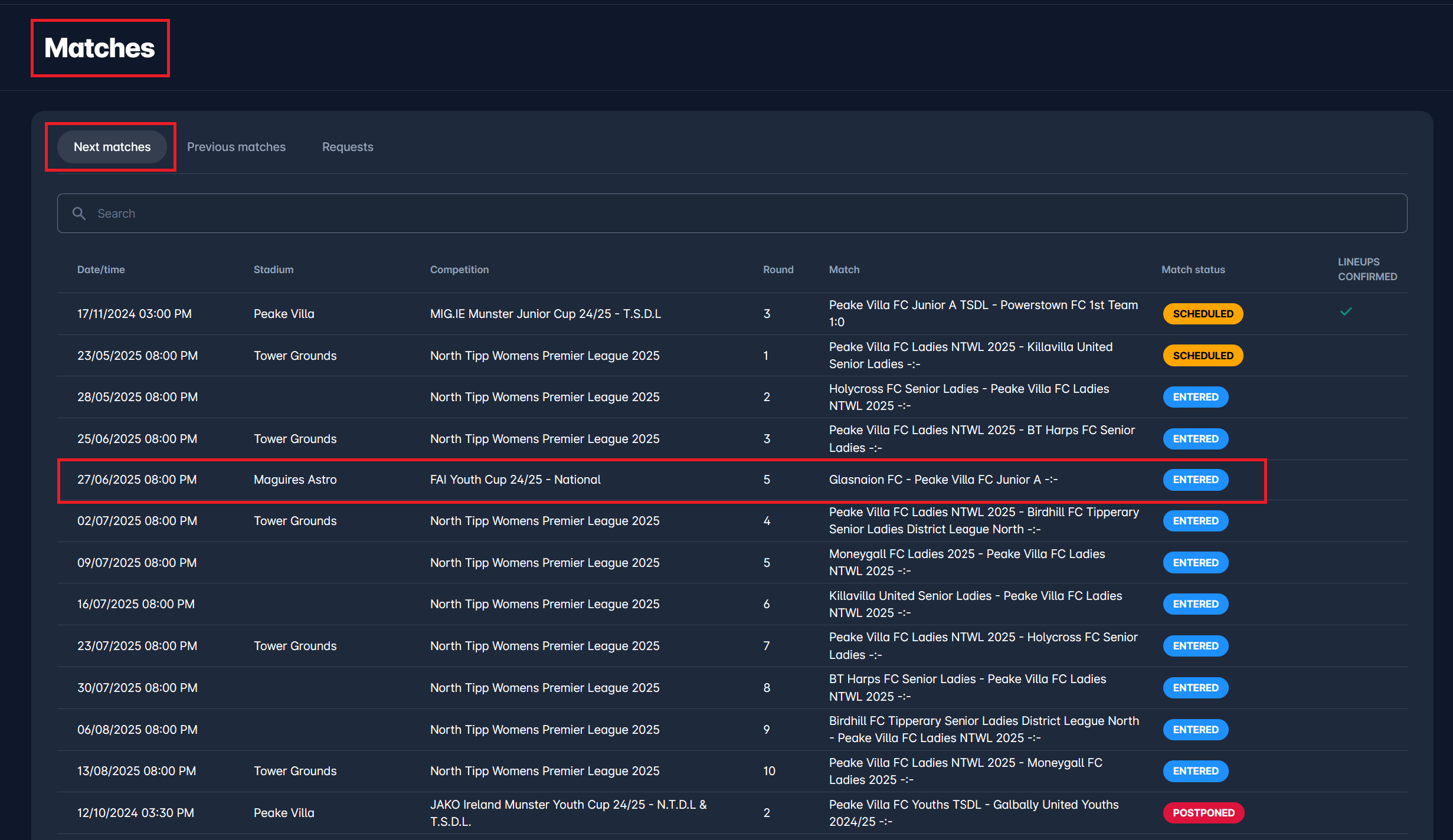The height and width of the screenshot is (840, 1453).
Task: Click the green lineups confirmed checkmark
Action: pyautogui.click(x=1346, y=311)
